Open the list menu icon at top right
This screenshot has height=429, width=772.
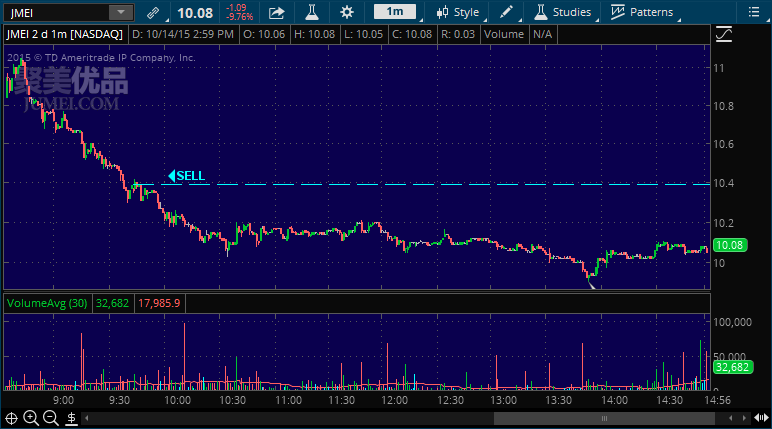click(754, 12)
